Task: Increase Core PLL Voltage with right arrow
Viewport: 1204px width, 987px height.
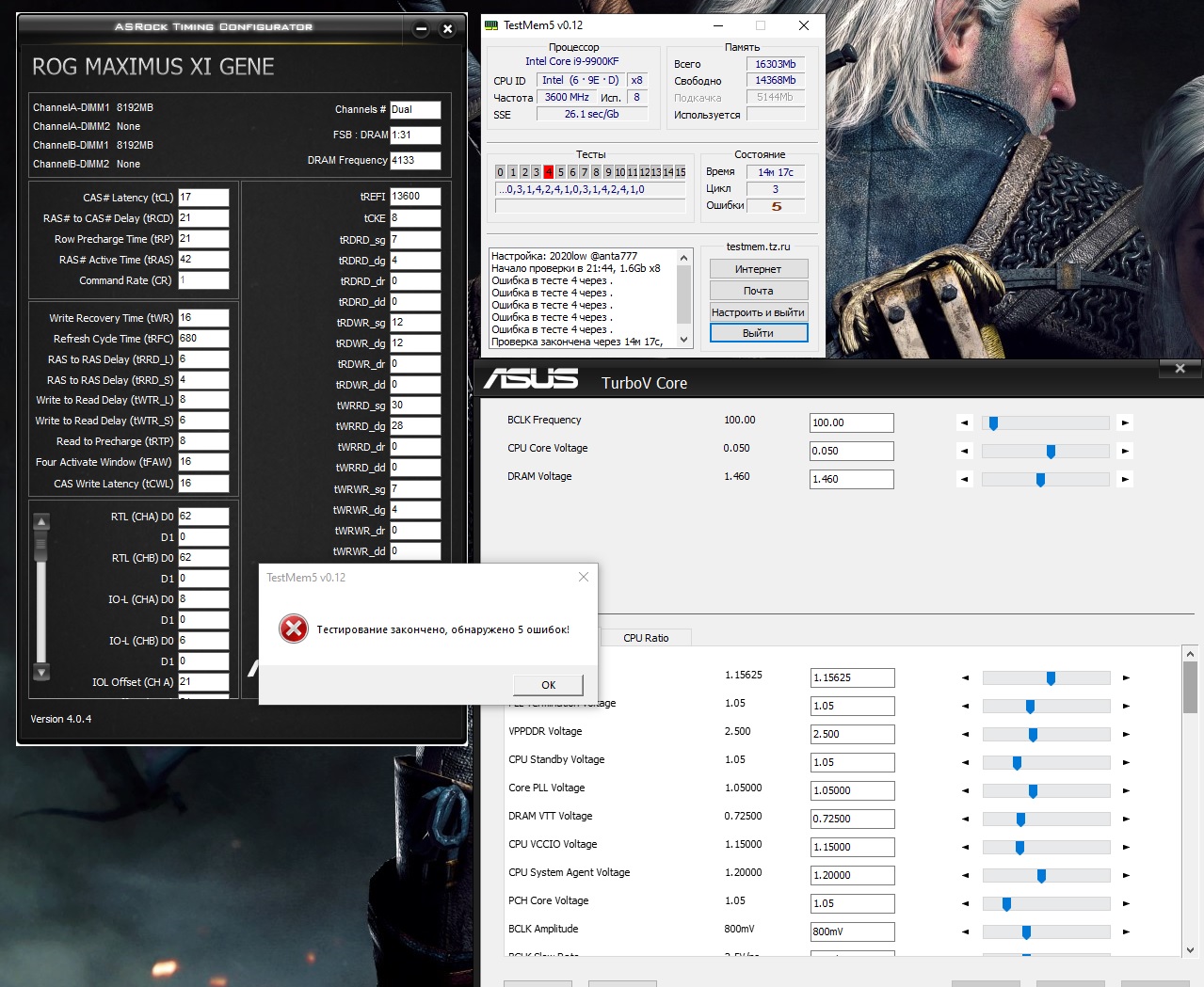Action: tap(1126, 790)
